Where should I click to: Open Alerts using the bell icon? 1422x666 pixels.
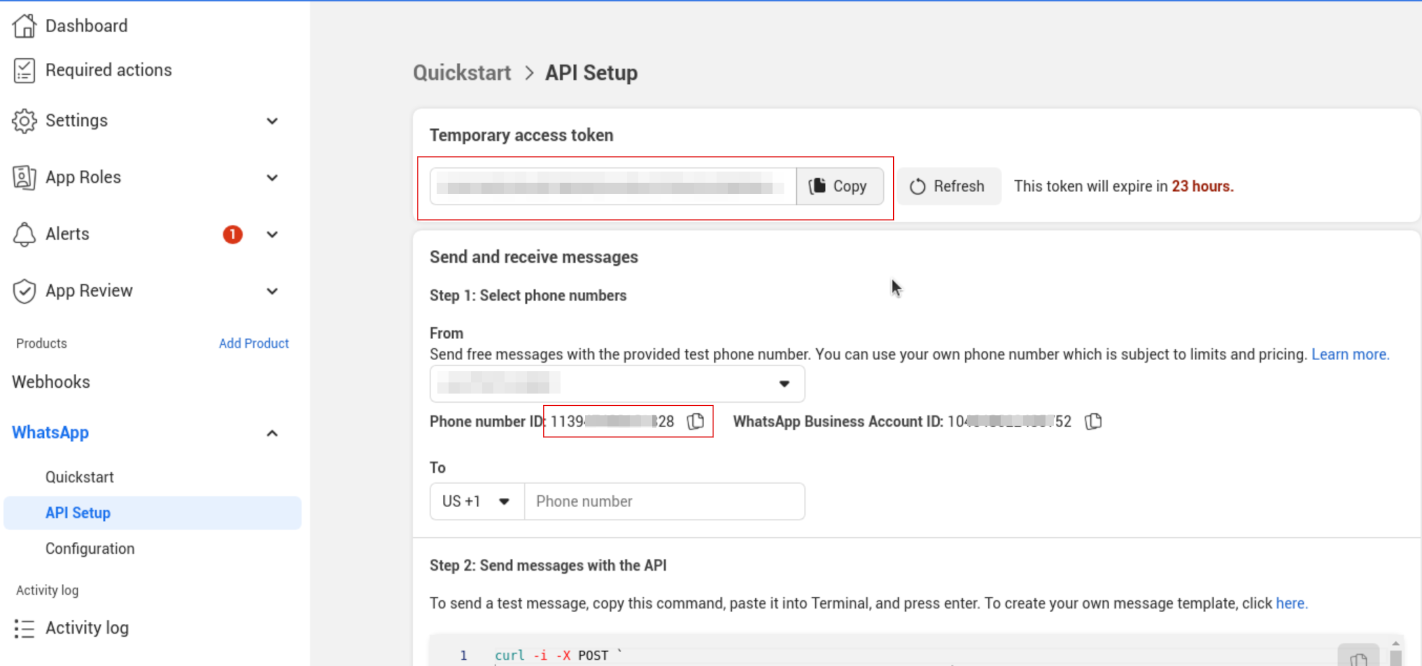coord(24,233)
